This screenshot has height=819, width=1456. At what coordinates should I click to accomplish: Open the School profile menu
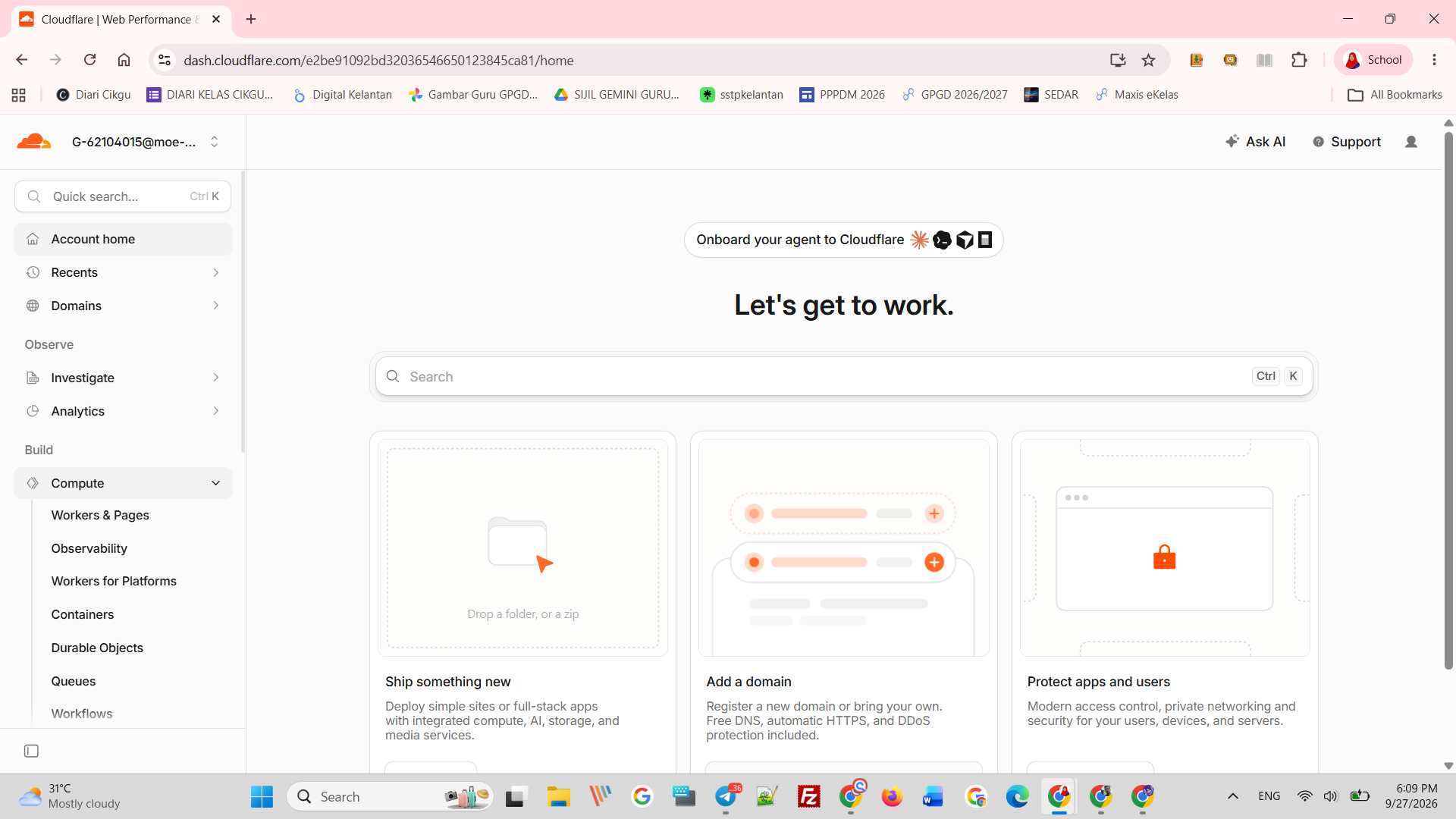(1373, 60)
